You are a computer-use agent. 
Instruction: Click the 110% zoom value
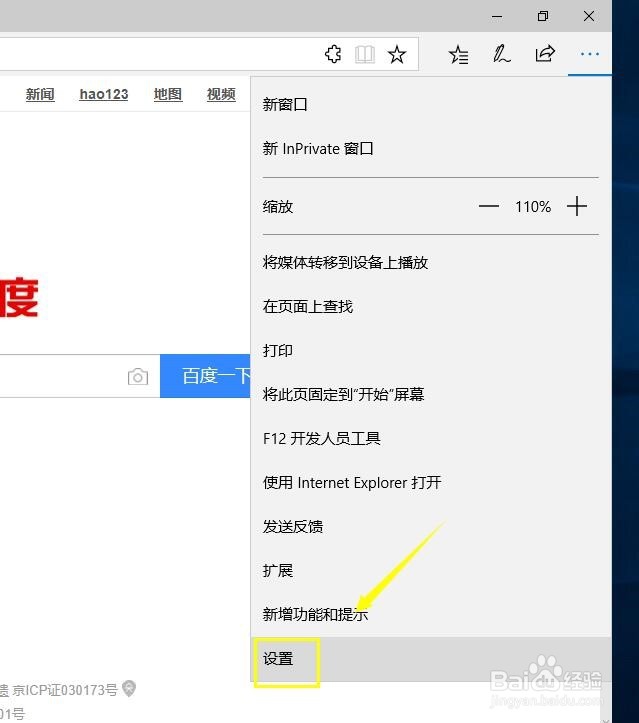[x=533, y=207]
